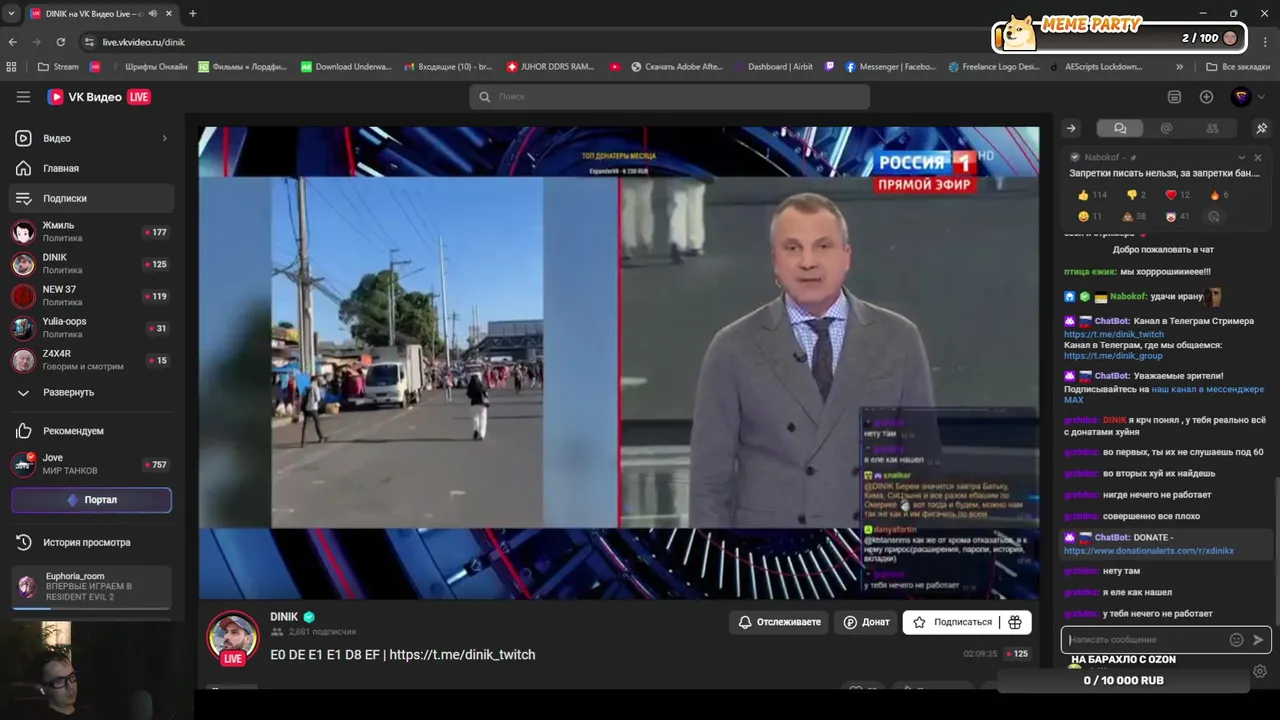
Task: Open Подписки in the sidebar
Action: point(91,198)
